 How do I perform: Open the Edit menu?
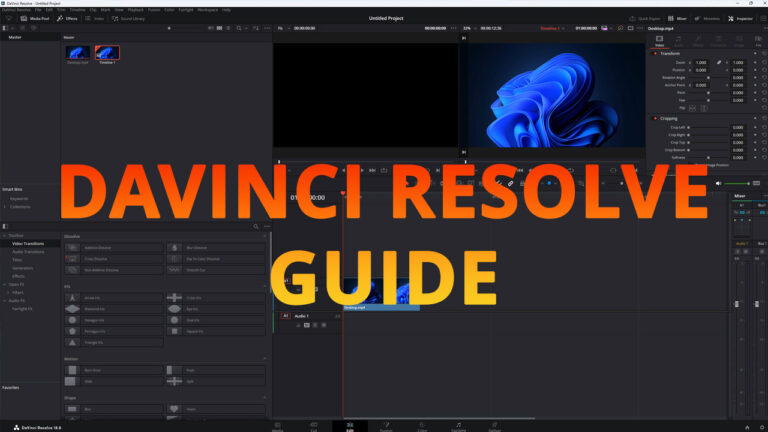[49, 10]
